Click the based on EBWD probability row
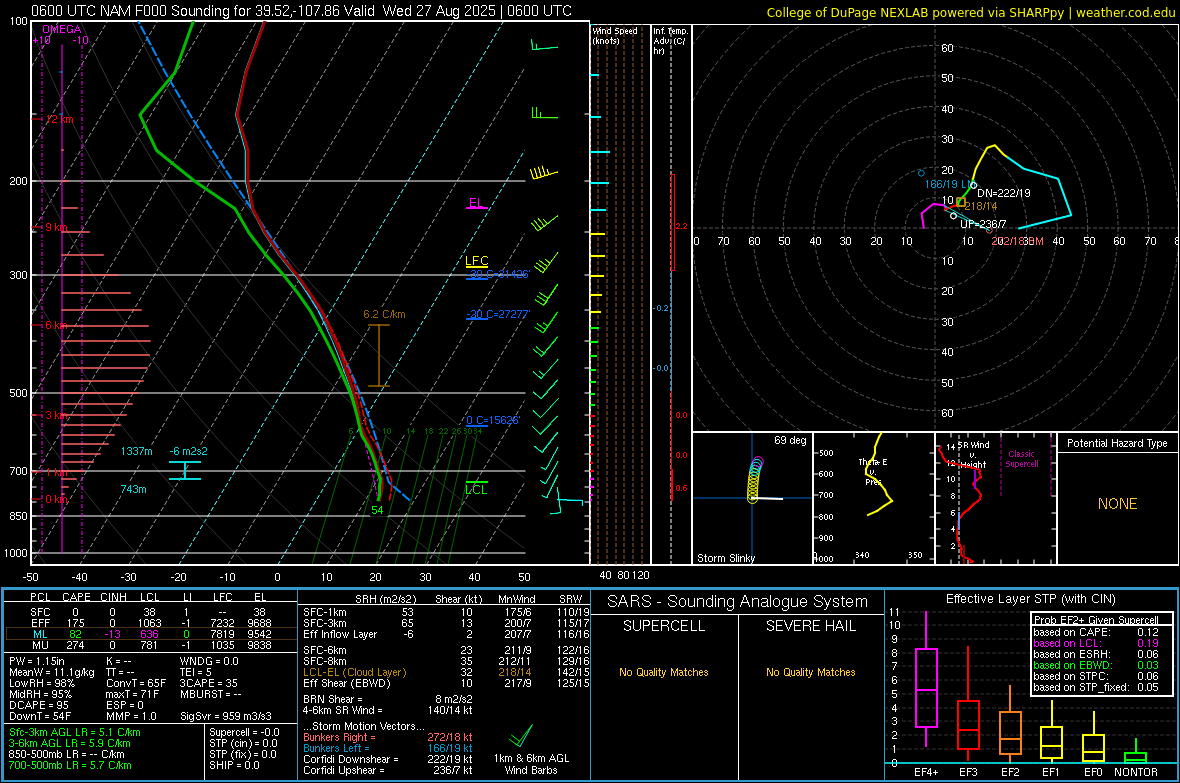Image resolution: width=1180 pixels, height=783 pixels. pyautogui.click(x=1096, y=665)
